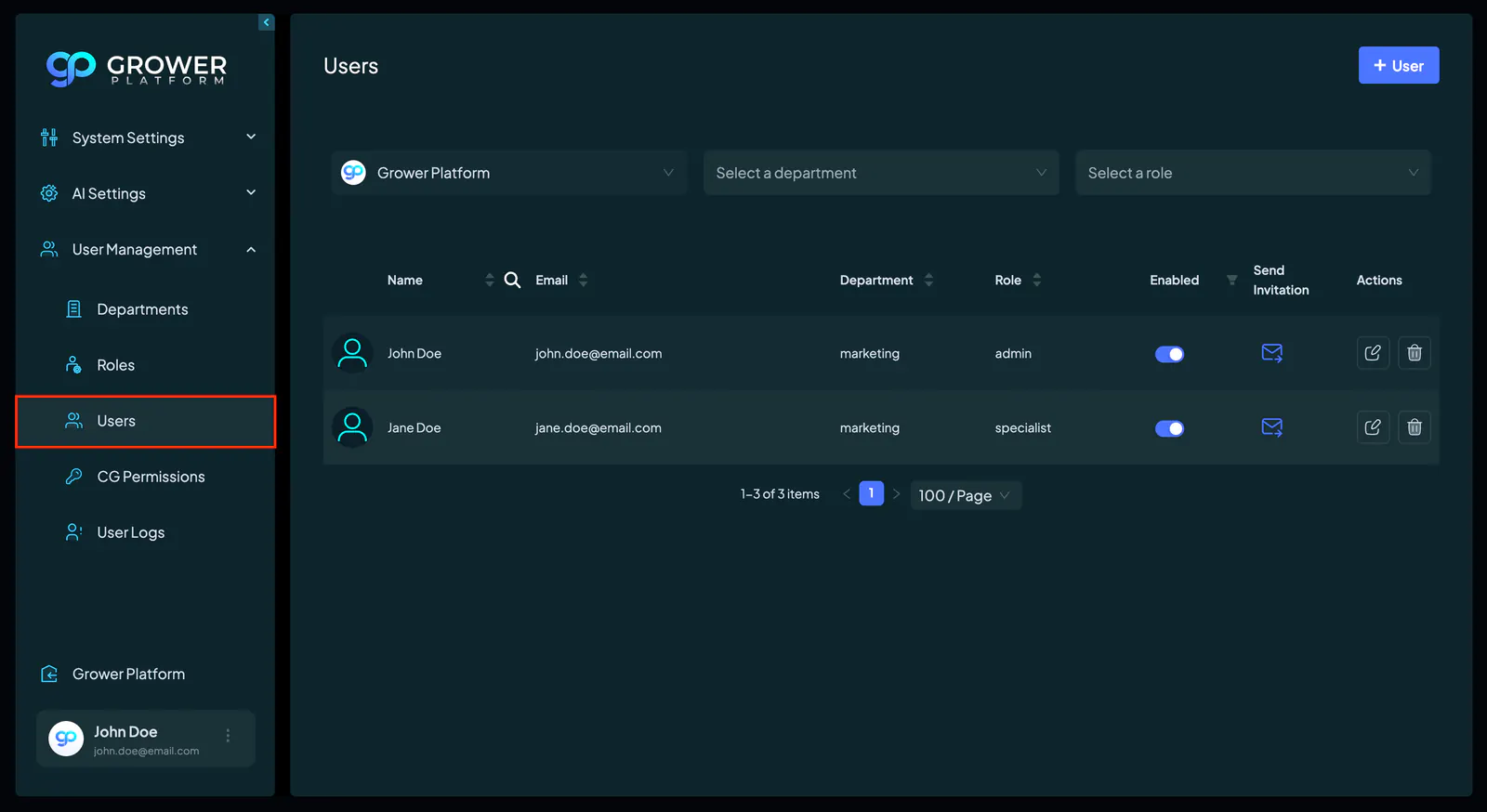
Task: Open the Name column search icon
Action: click(512, 280)
